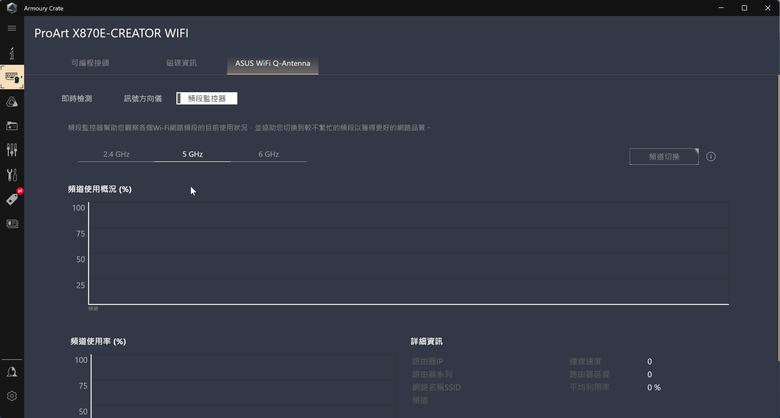The image size is (780, 418).
Task: Click the 0 % utilization value
Action: pos(654,387)
